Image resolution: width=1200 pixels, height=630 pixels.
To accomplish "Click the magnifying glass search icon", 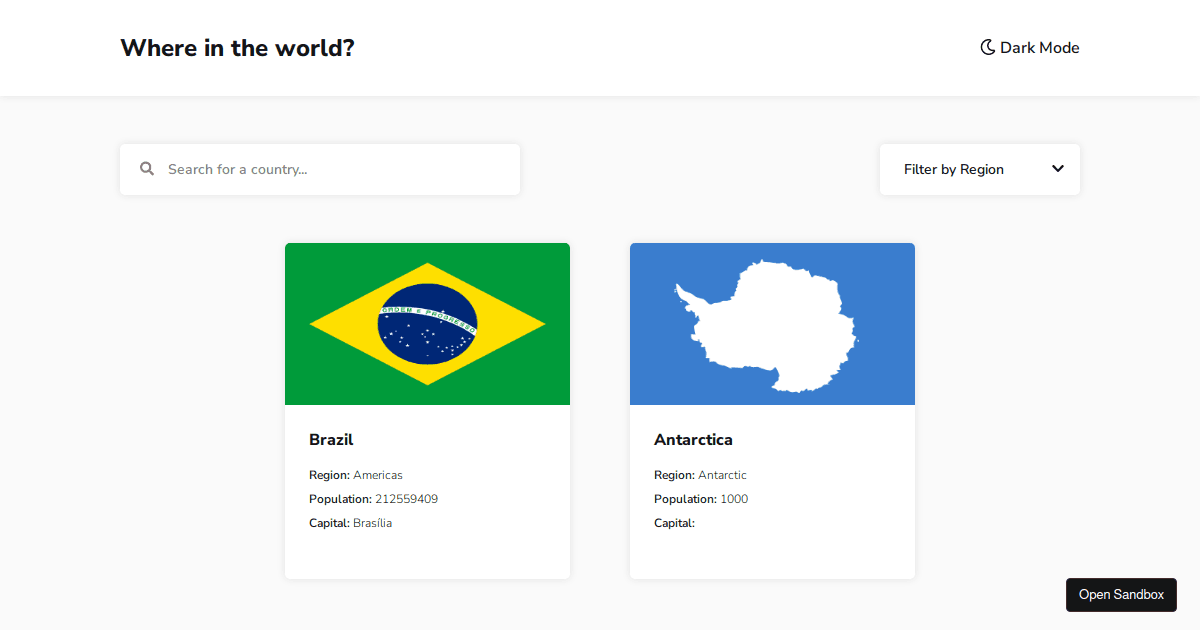I will 147,168.
